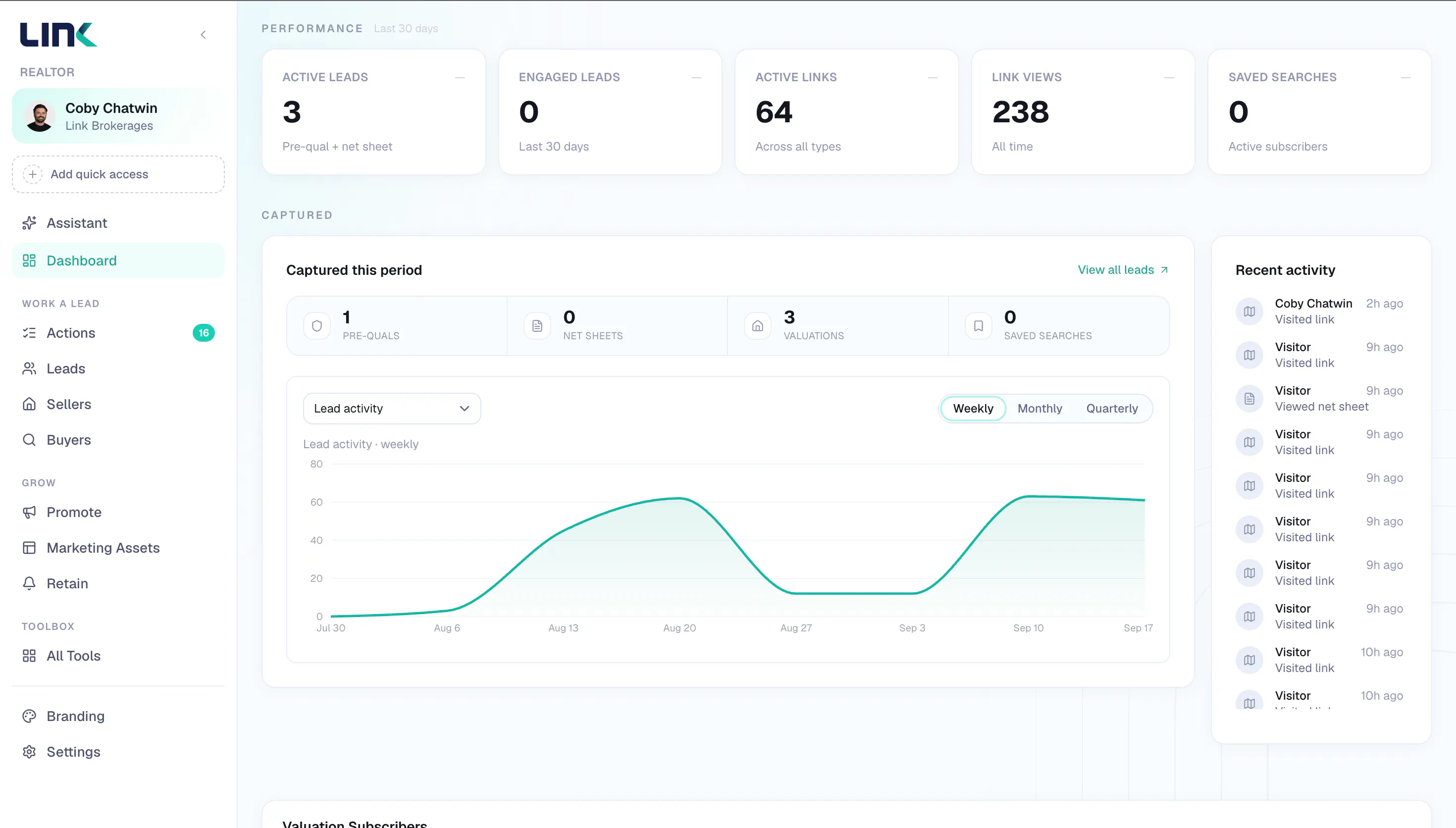1456x828 pixels.
Task: Collapse the sidebar with the chevron arrow
Action: tap(203, 35)
